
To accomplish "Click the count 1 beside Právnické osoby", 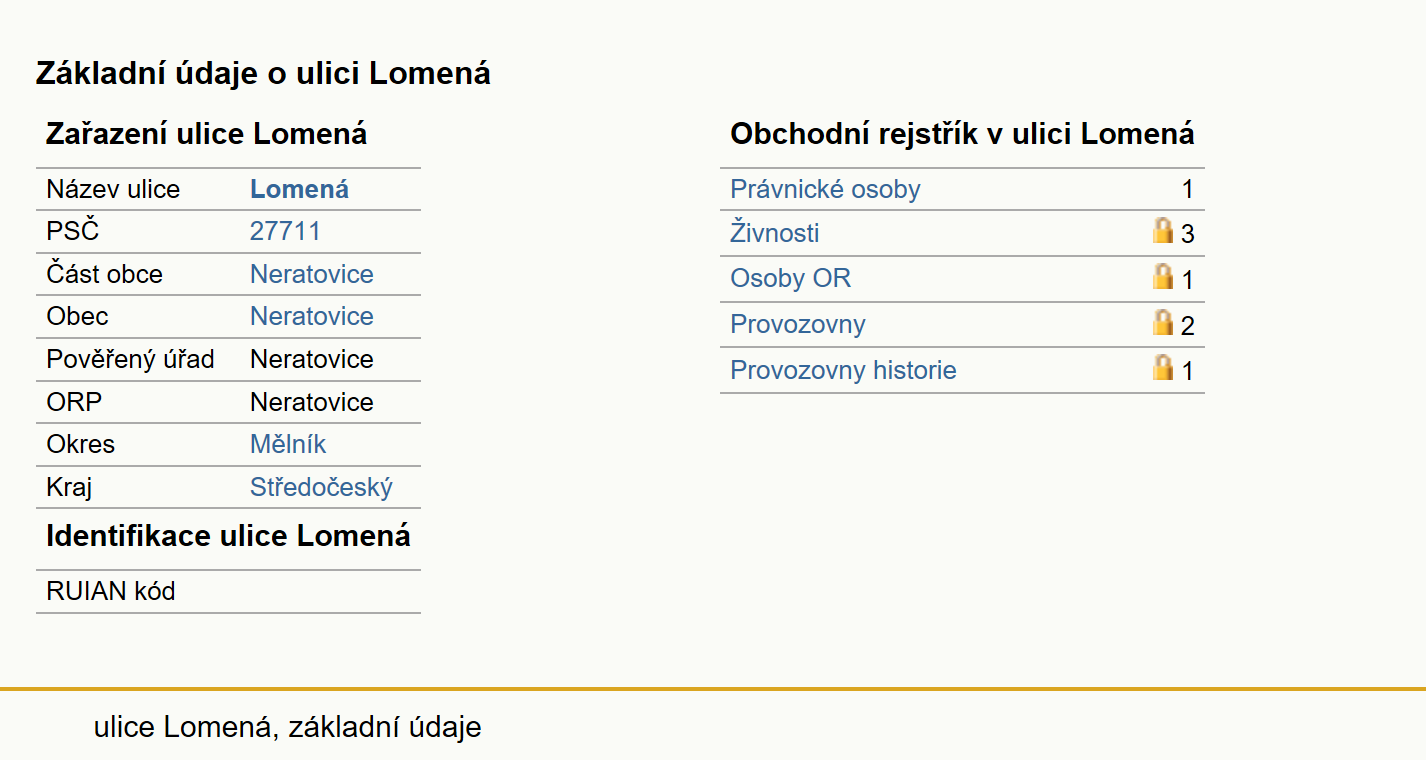I will click(x=1187, y=189).
